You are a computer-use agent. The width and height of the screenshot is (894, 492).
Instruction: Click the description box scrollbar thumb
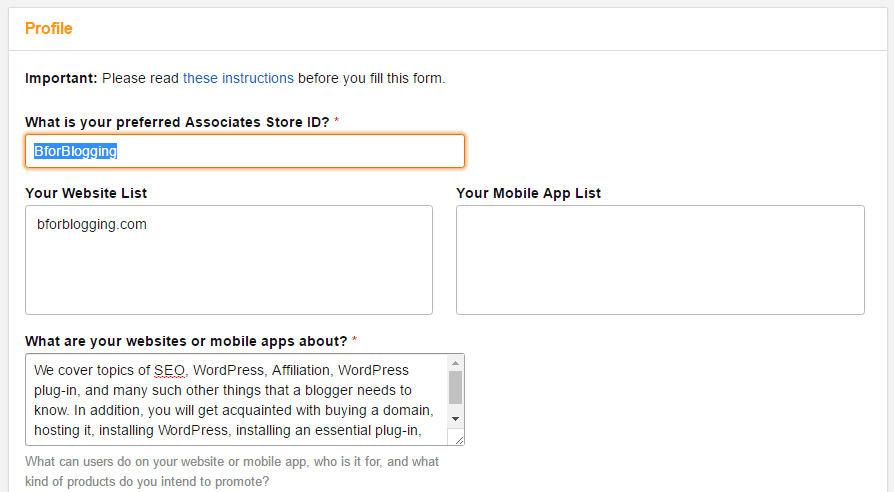point(455,388)
